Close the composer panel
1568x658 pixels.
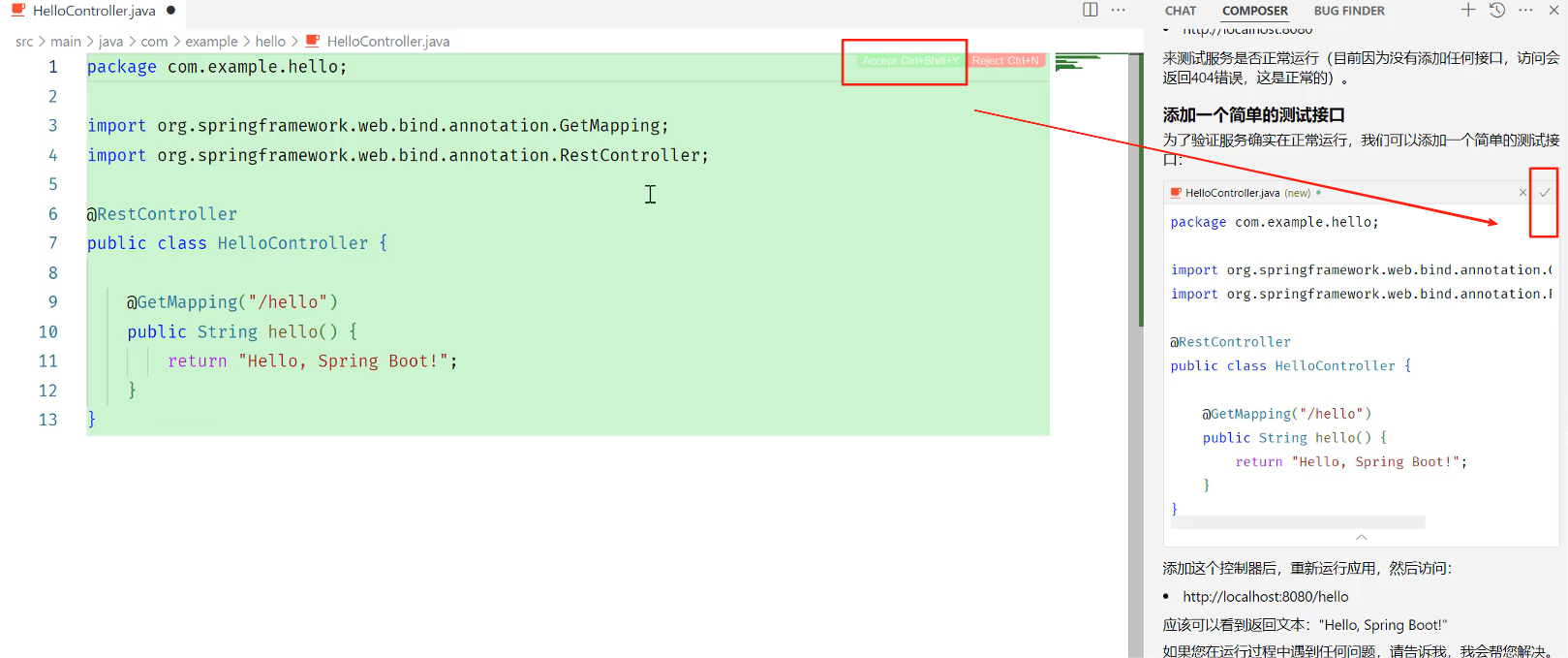tap(1554, 10)
